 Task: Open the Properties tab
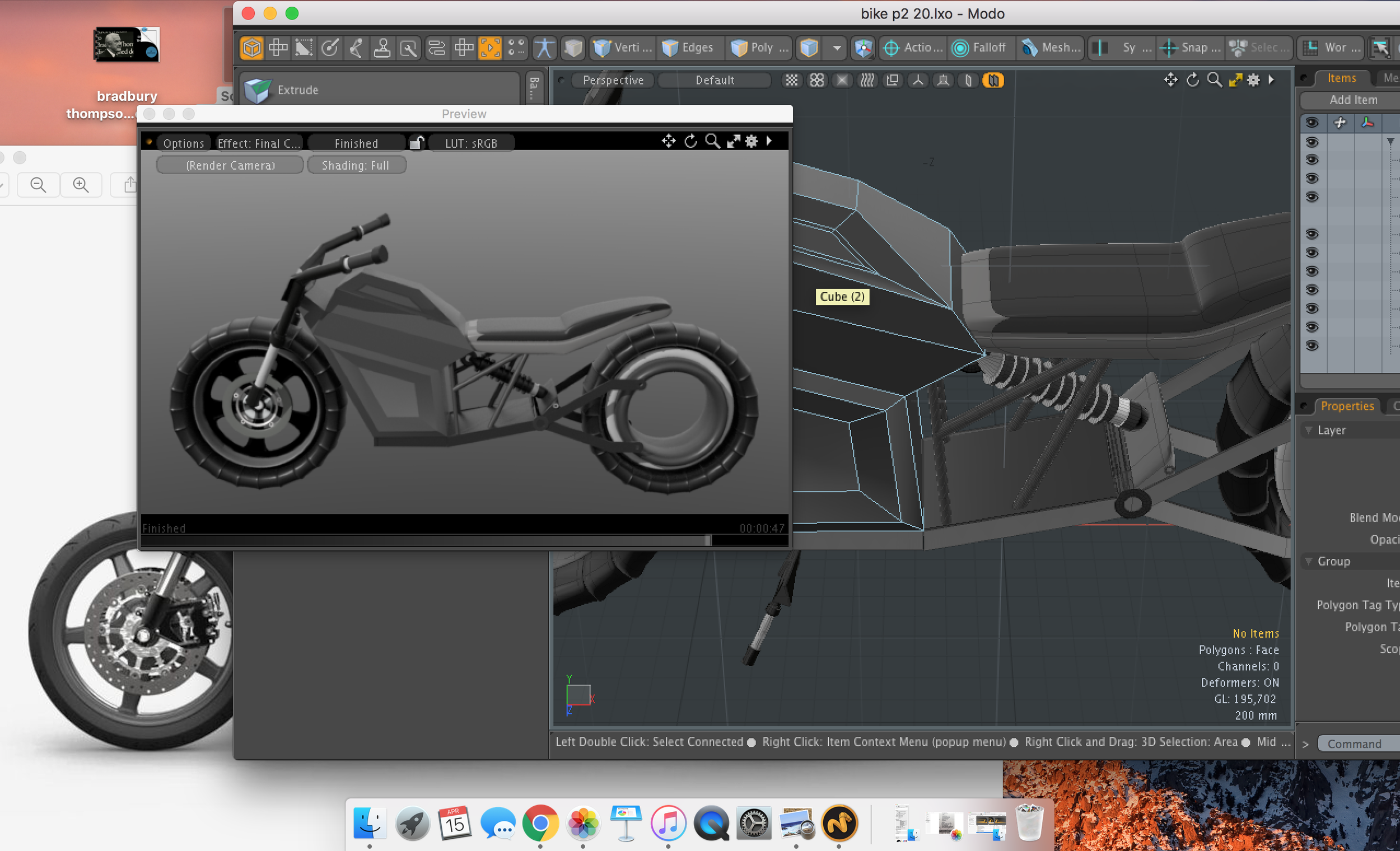coord(1346,405)
